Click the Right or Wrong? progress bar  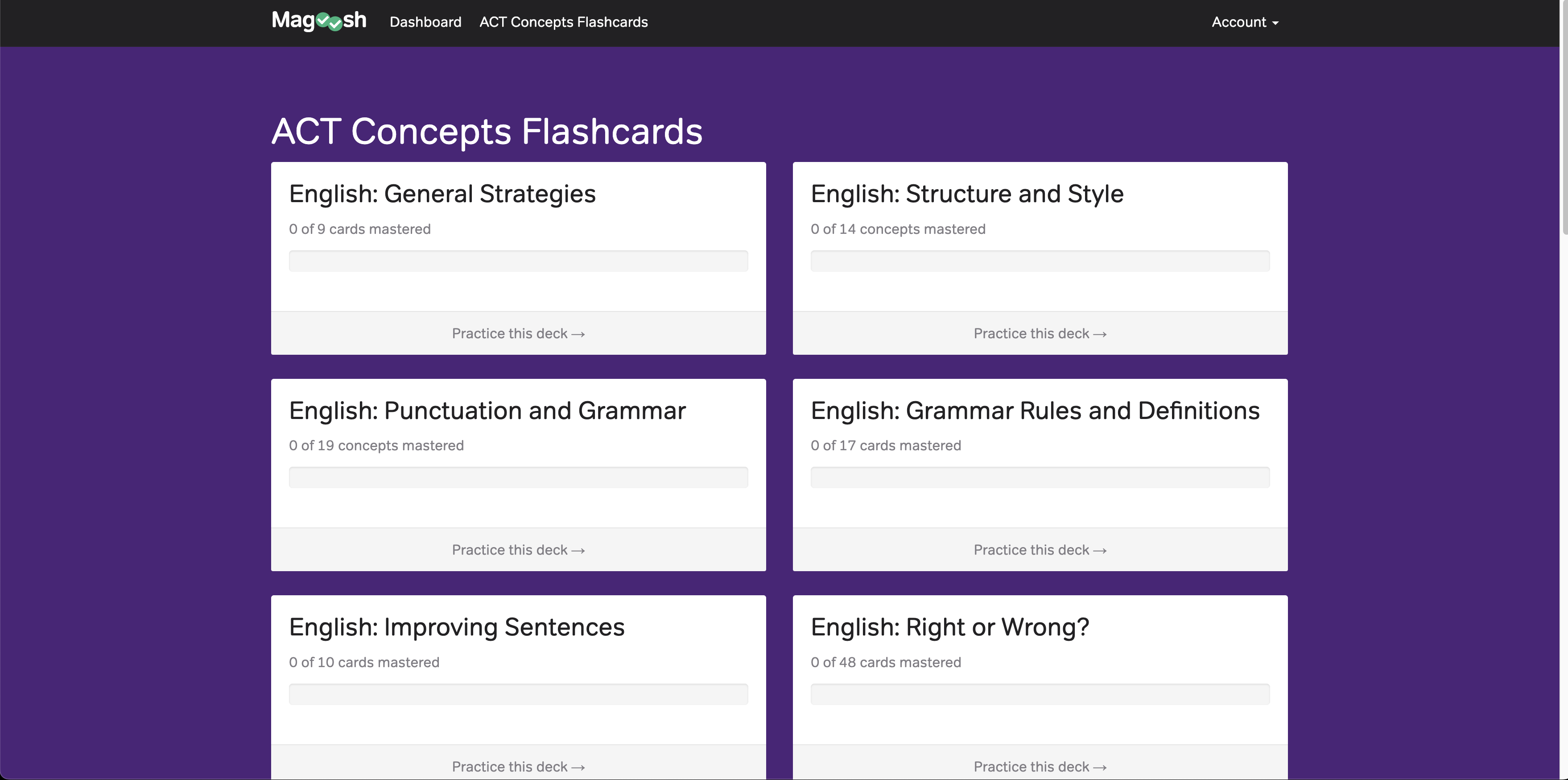[1040, 694]
